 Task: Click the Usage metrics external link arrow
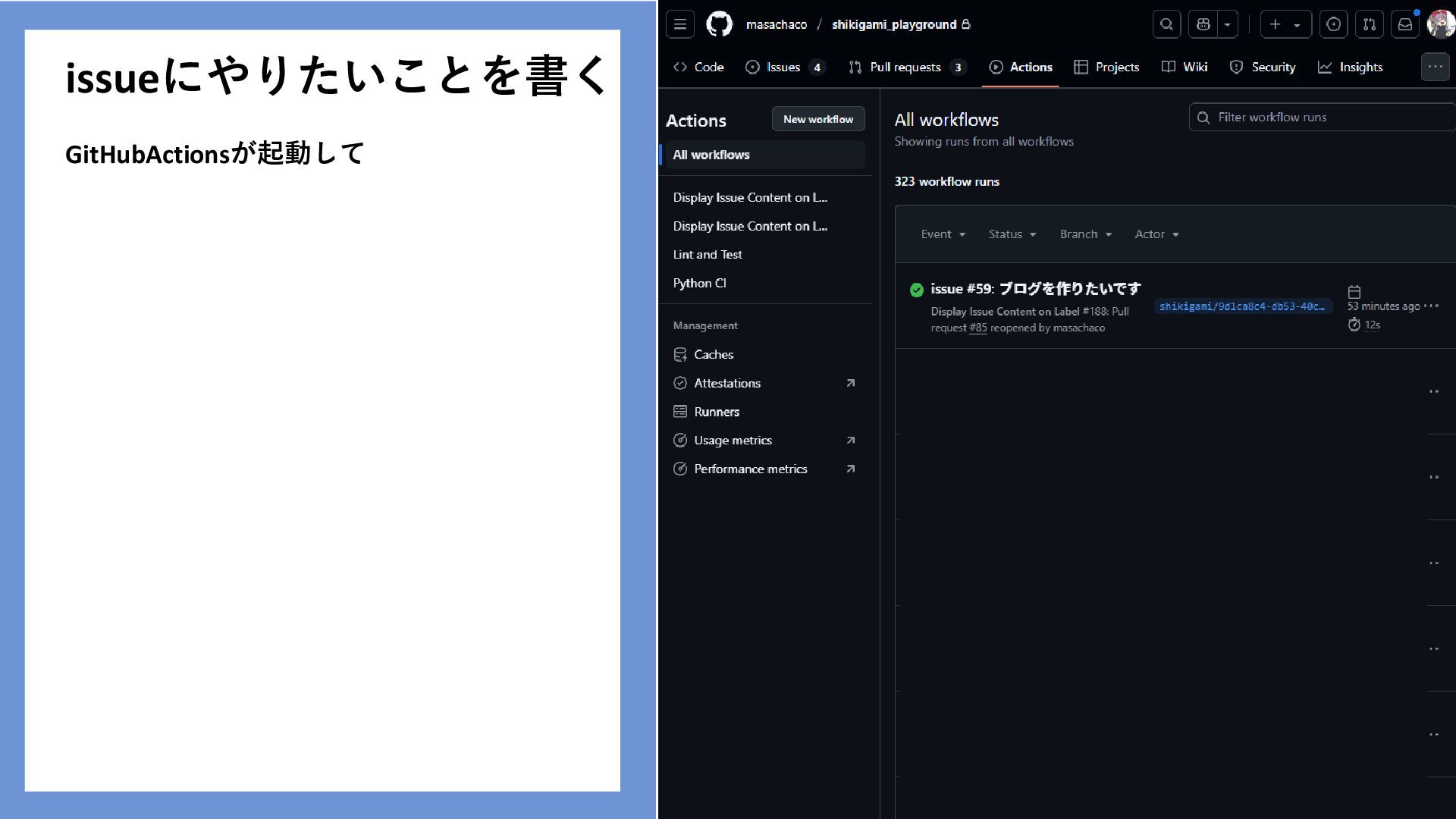(850, 441)
